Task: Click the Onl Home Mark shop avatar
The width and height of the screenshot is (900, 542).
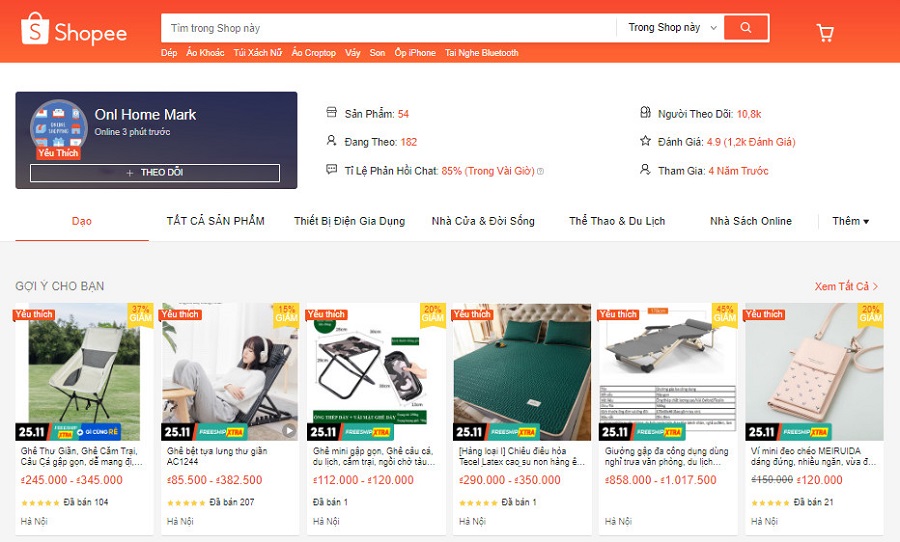Action: [59, 126]
